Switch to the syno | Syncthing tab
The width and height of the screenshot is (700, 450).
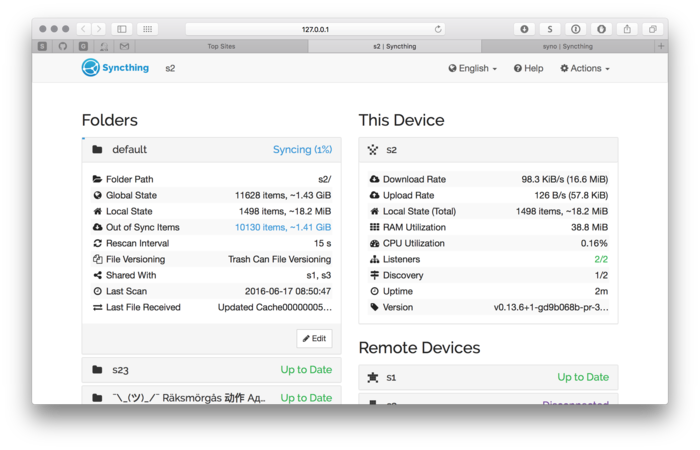click(568, 46)
